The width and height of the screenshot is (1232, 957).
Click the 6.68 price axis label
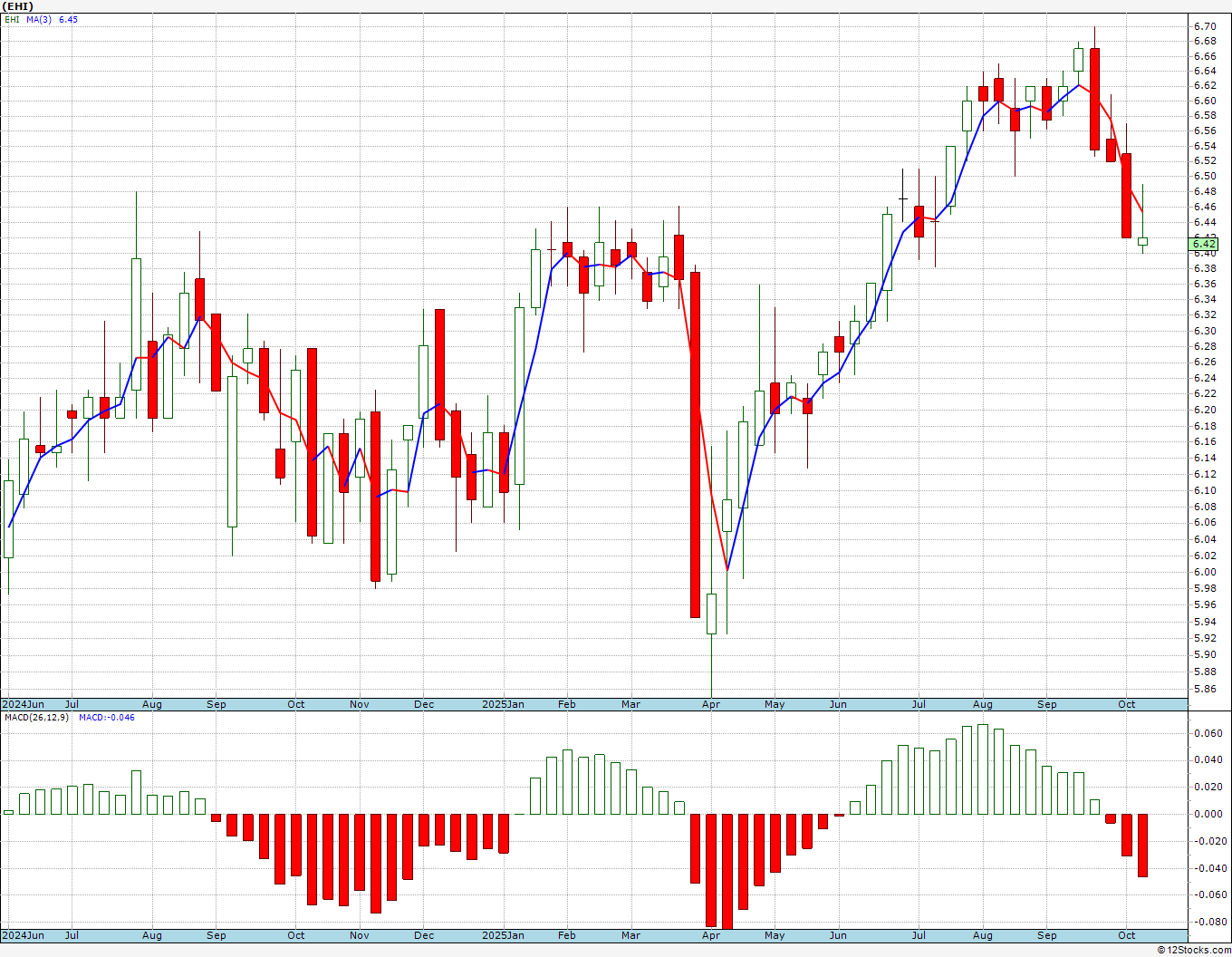pos(1205,41)
